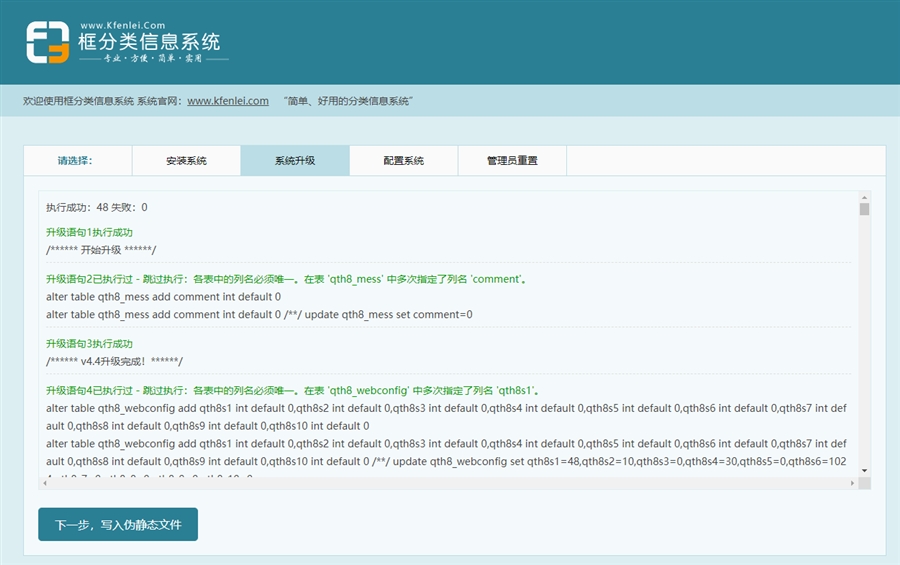Switch to the 安装系统 tab

(186, 160)
